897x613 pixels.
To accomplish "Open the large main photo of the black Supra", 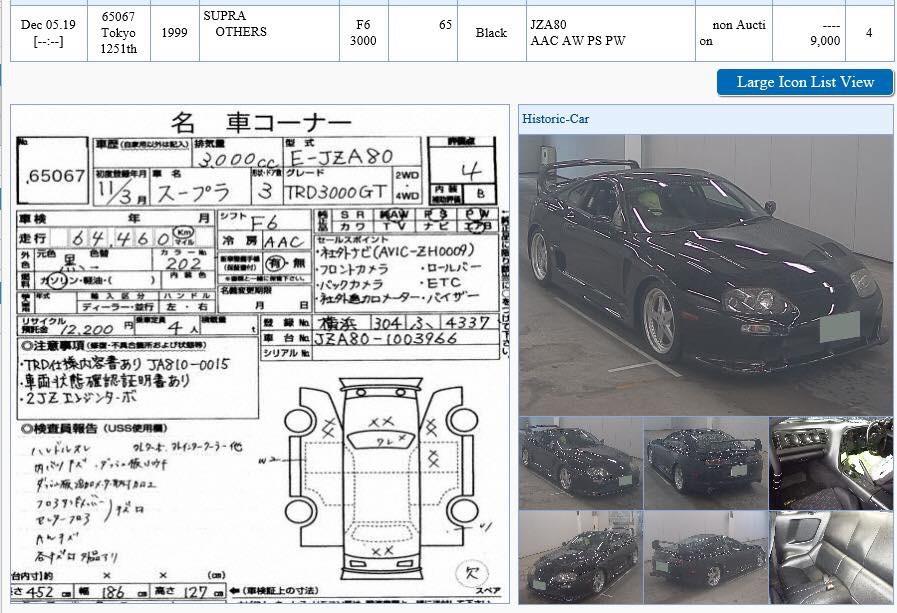I will [x=705, y=274].
